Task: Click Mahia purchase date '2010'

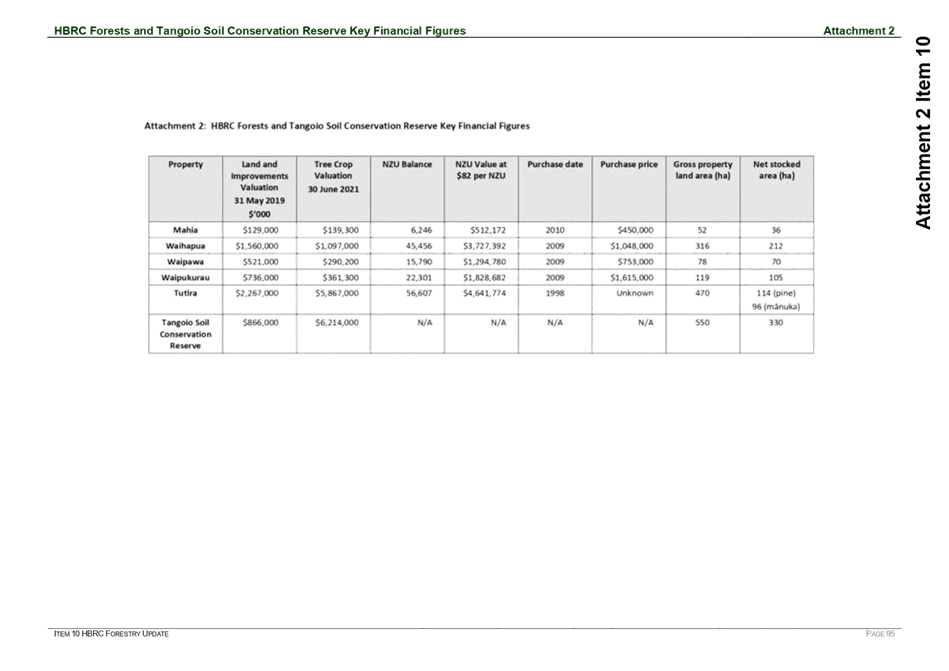Action: tap(555, 230)
